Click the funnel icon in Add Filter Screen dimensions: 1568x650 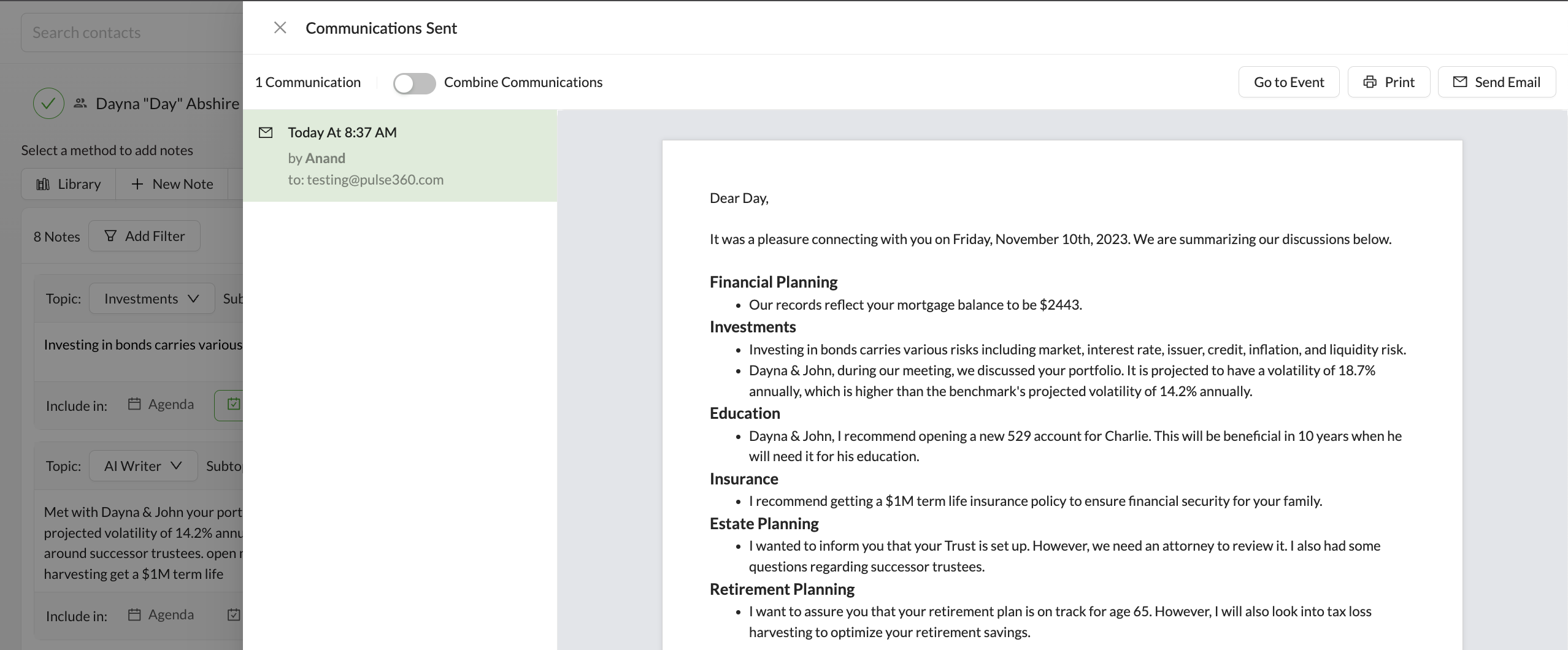(x=110, y=236)
